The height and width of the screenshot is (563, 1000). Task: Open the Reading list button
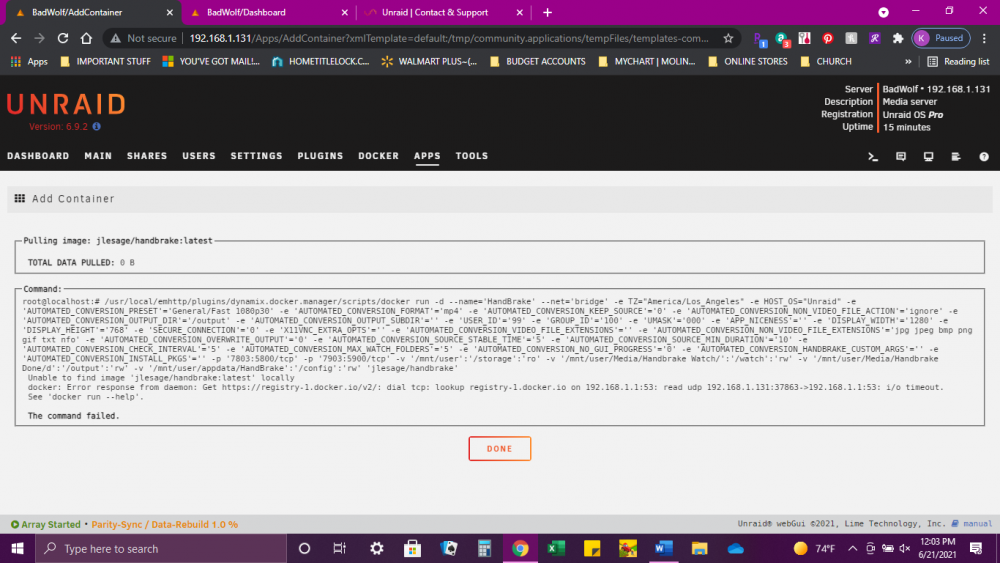click(x=958, y=62)
